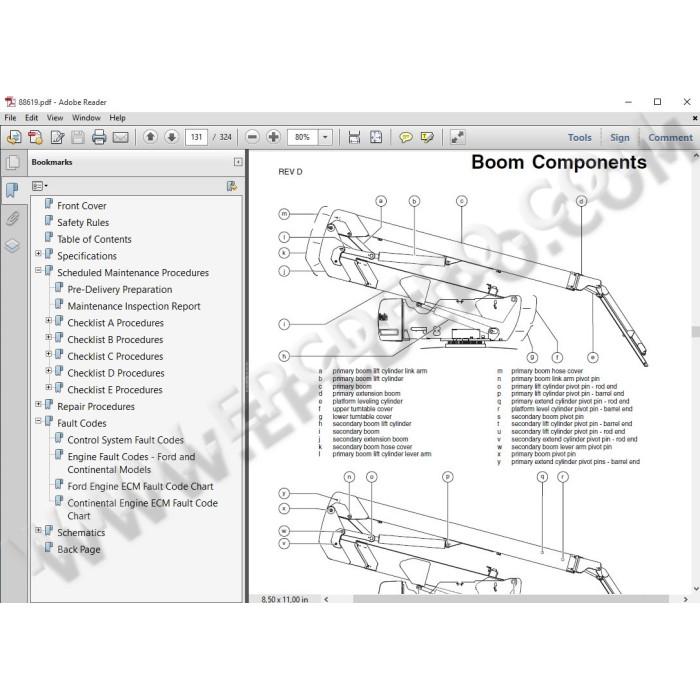Open the View menu
Image resolution: width=700 pixels, height=700 pixels.
tap(55, 118)
